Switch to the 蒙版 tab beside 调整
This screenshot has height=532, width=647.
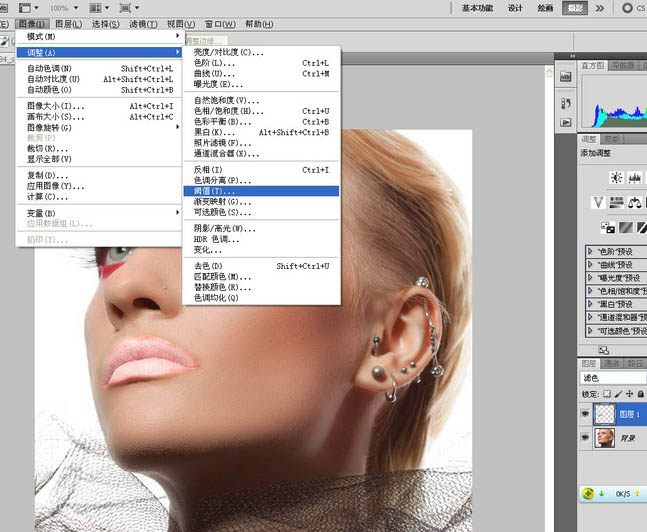pyautogui.click(x=612, y=139)
